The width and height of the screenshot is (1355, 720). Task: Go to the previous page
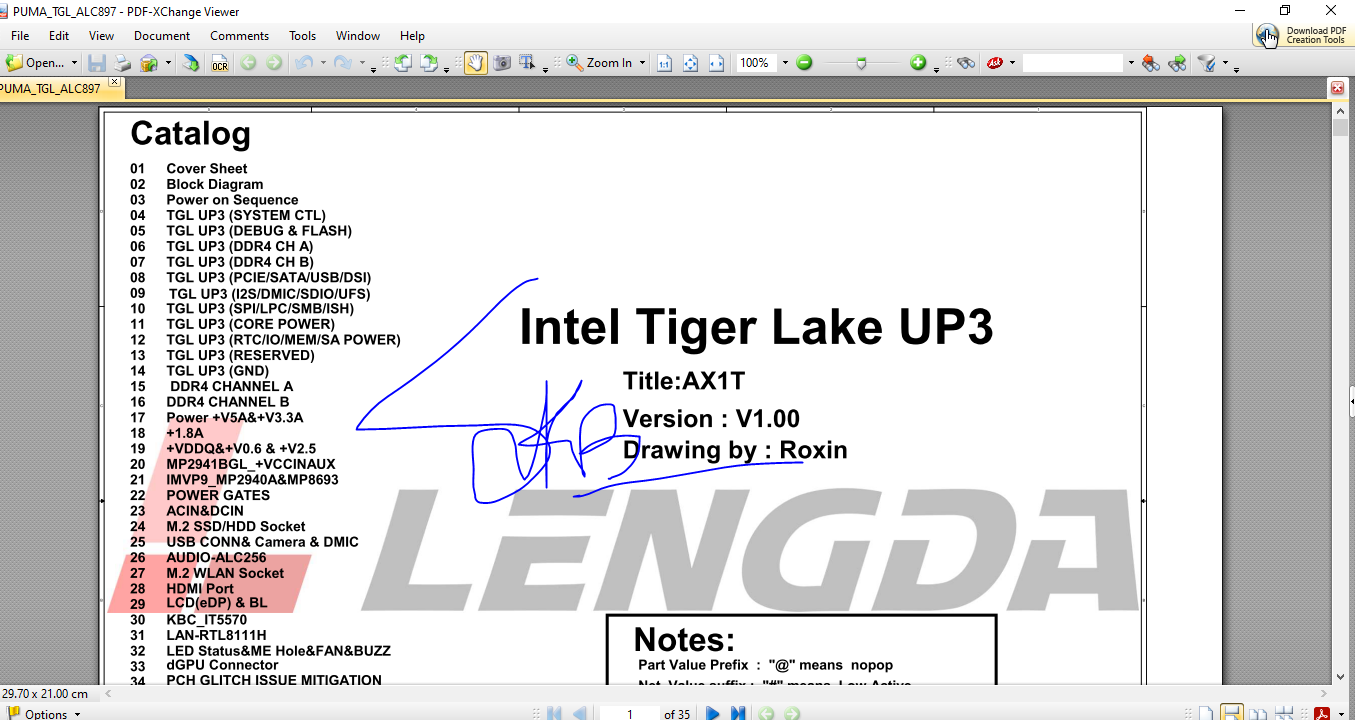click(x=579, y=714)
